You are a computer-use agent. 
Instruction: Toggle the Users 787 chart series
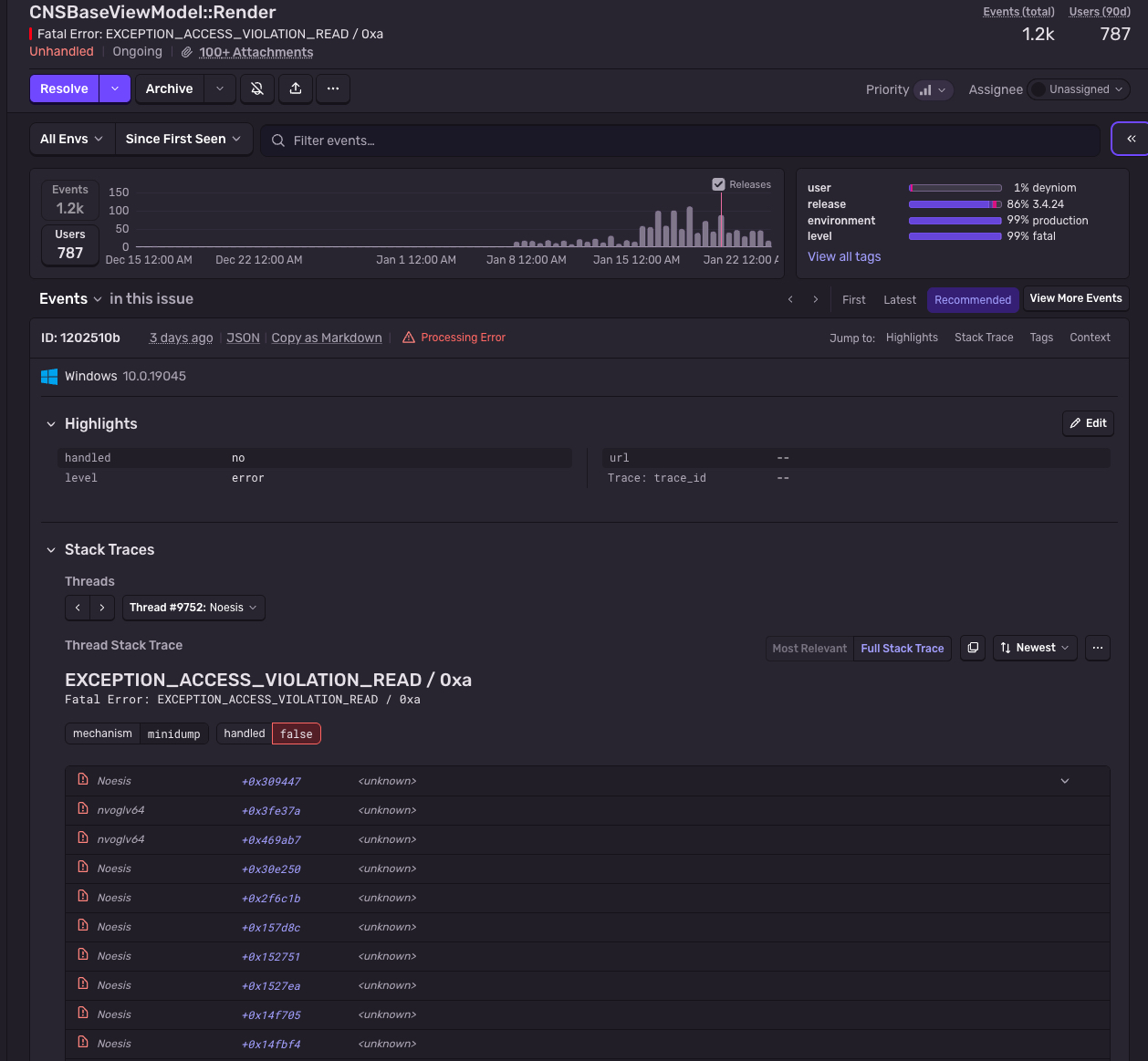pos(70,244)
